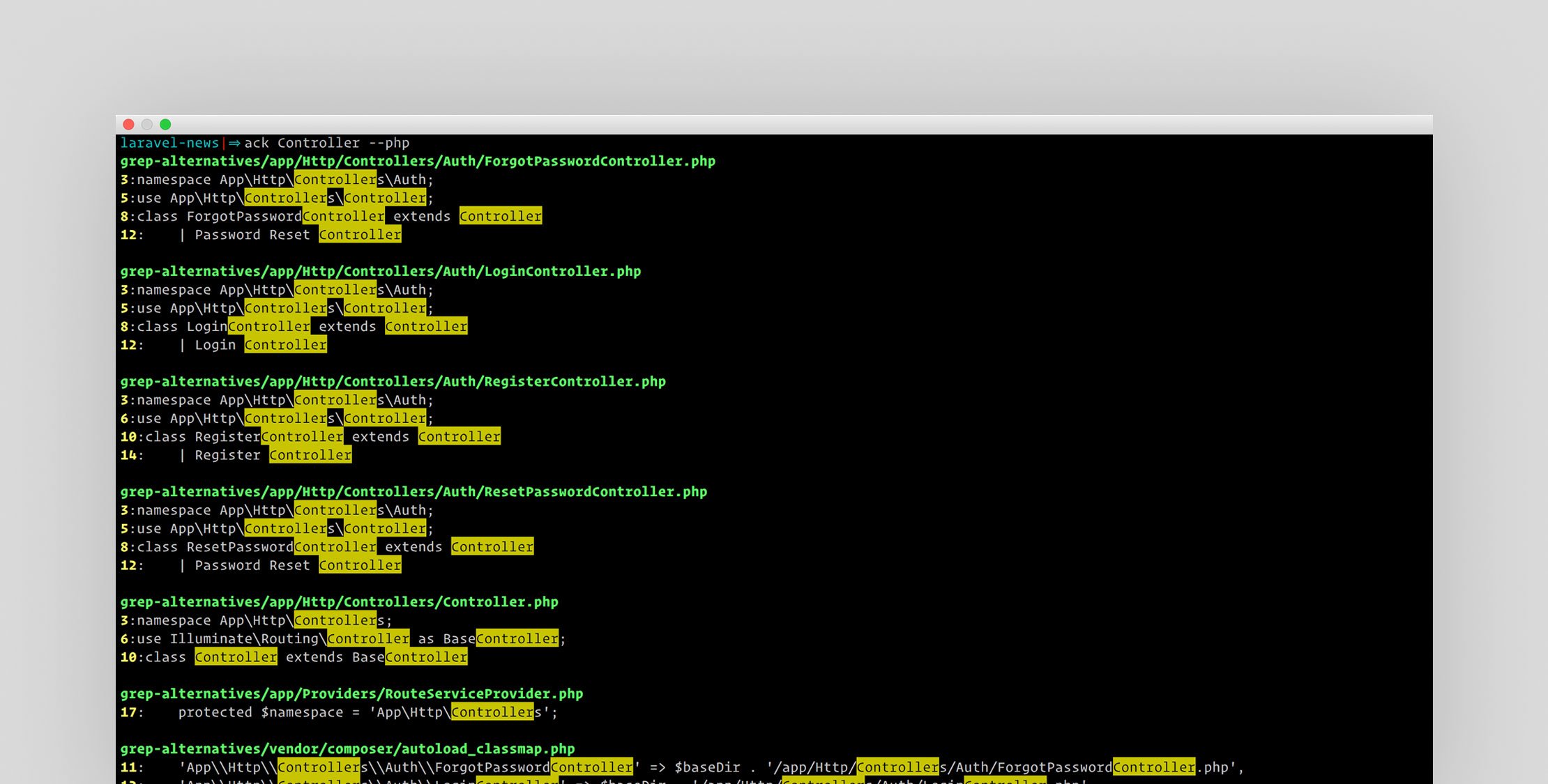Open the LoginController.php file path
The height and width of the screenshot is (784, 1548).
[380, 271]
